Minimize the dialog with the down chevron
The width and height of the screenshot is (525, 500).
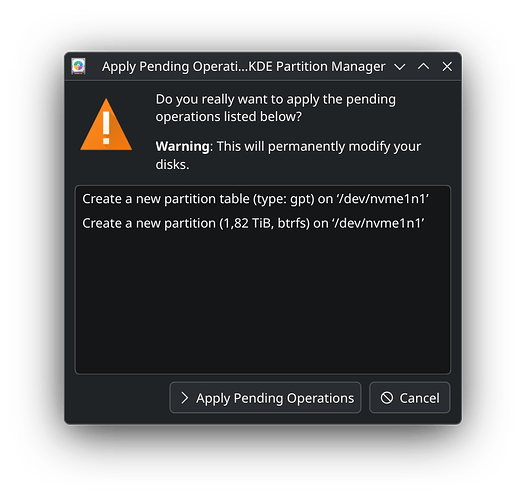pyautogui.click(x=400, y=67)
